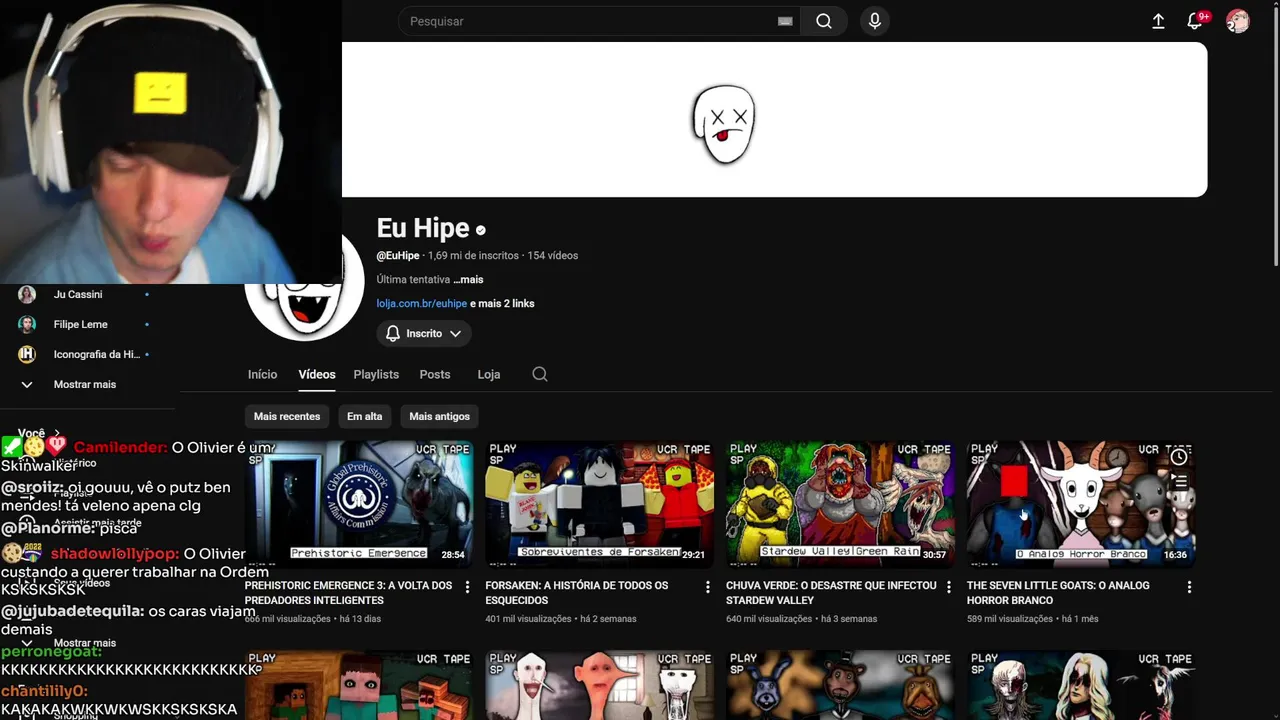
Task: Play Prehistoric Emergence 3 video thumbnail
Action: (359, 504)
